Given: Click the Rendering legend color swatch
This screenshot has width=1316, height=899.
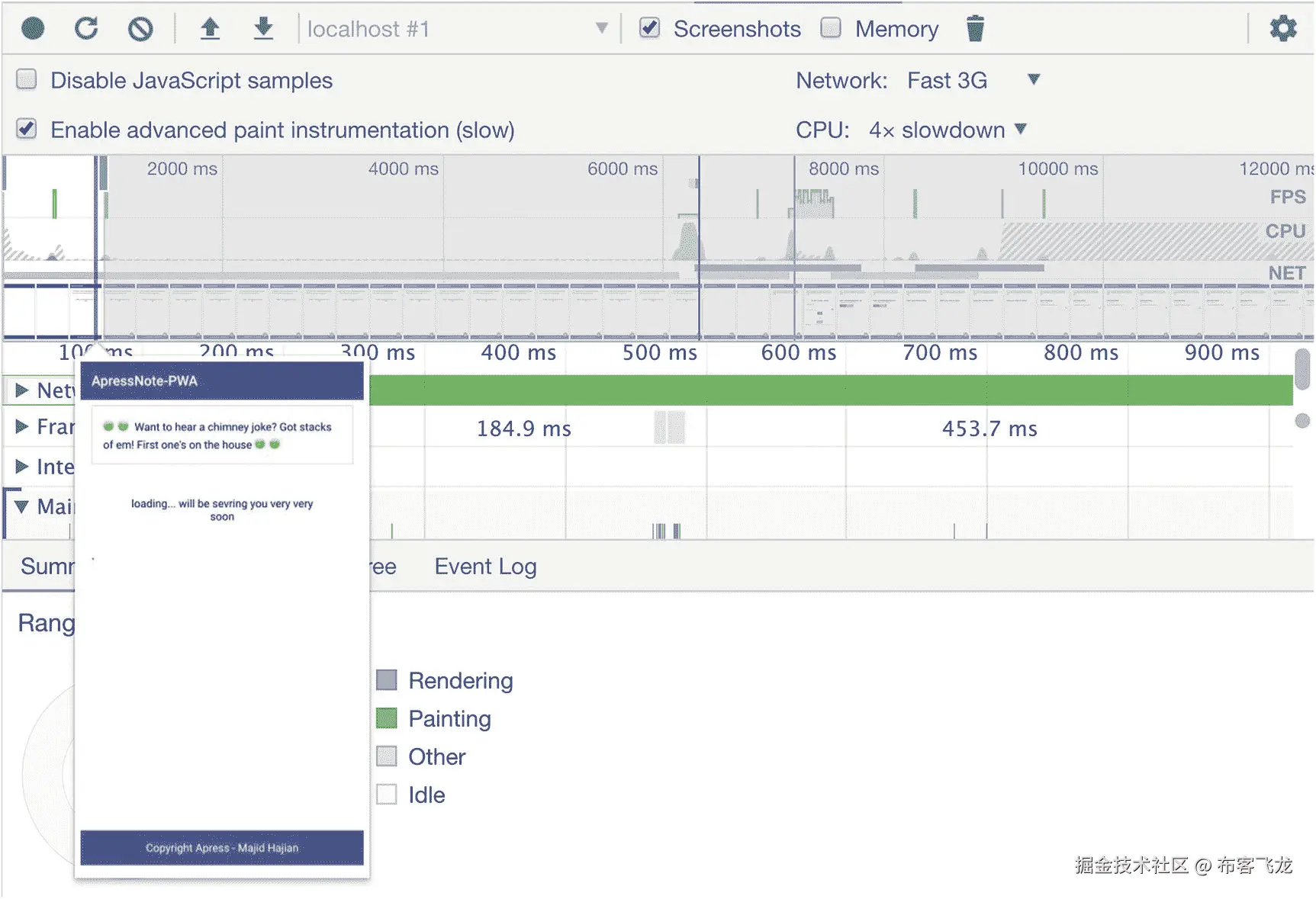Looking at the screenshot, I should tap(387, 680).
